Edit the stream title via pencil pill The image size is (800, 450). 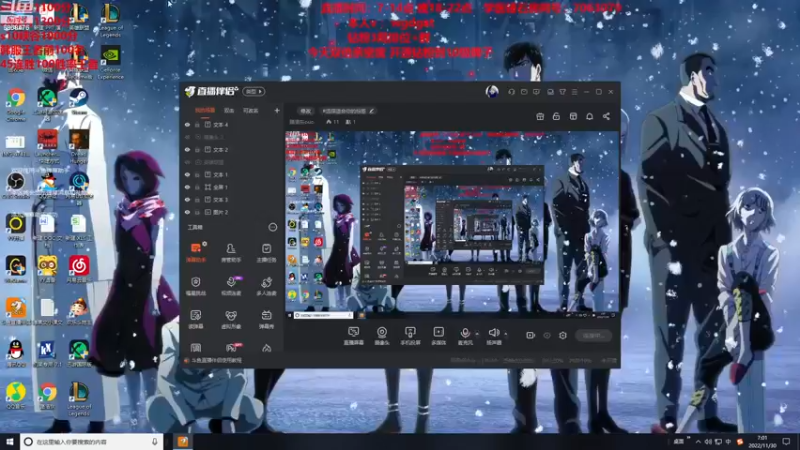click(x=347, y=111)
